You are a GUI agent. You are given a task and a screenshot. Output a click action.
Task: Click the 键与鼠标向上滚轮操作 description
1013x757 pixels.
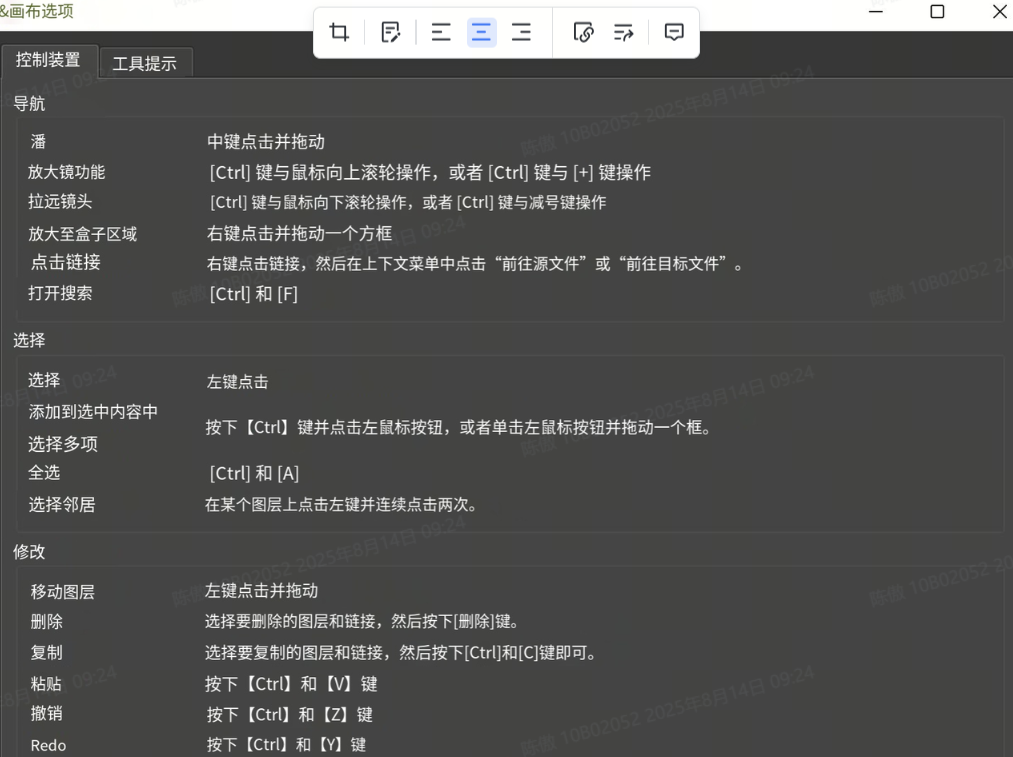[x=430, y=172]
